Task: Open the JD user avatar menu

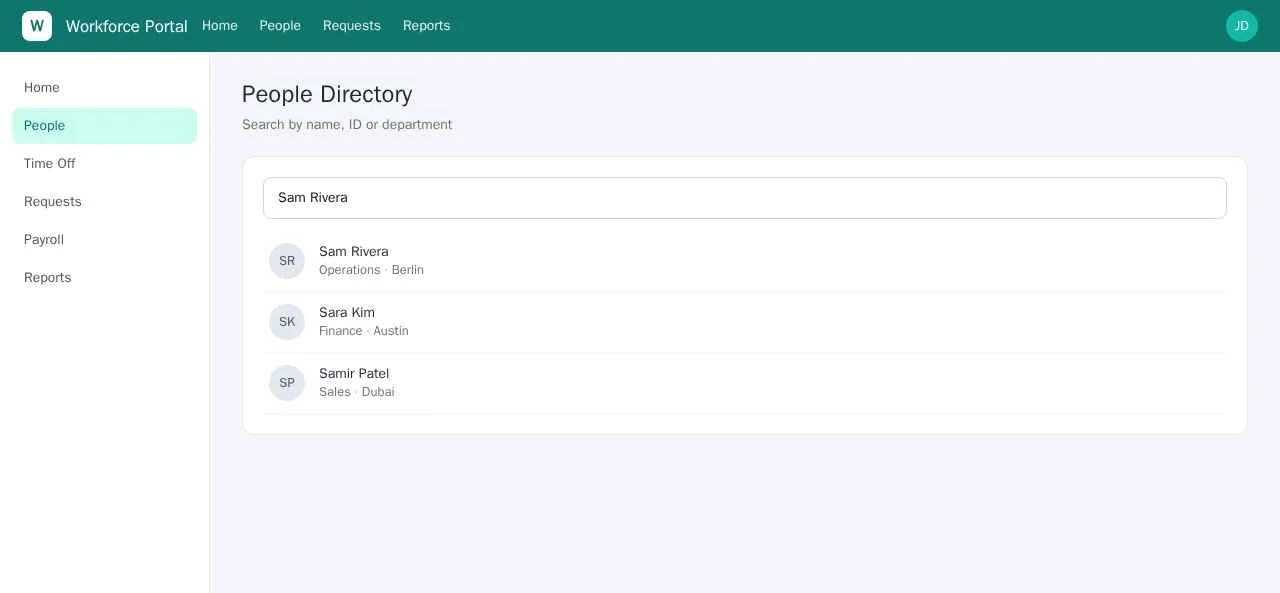Action: (x=1242, y=26)
